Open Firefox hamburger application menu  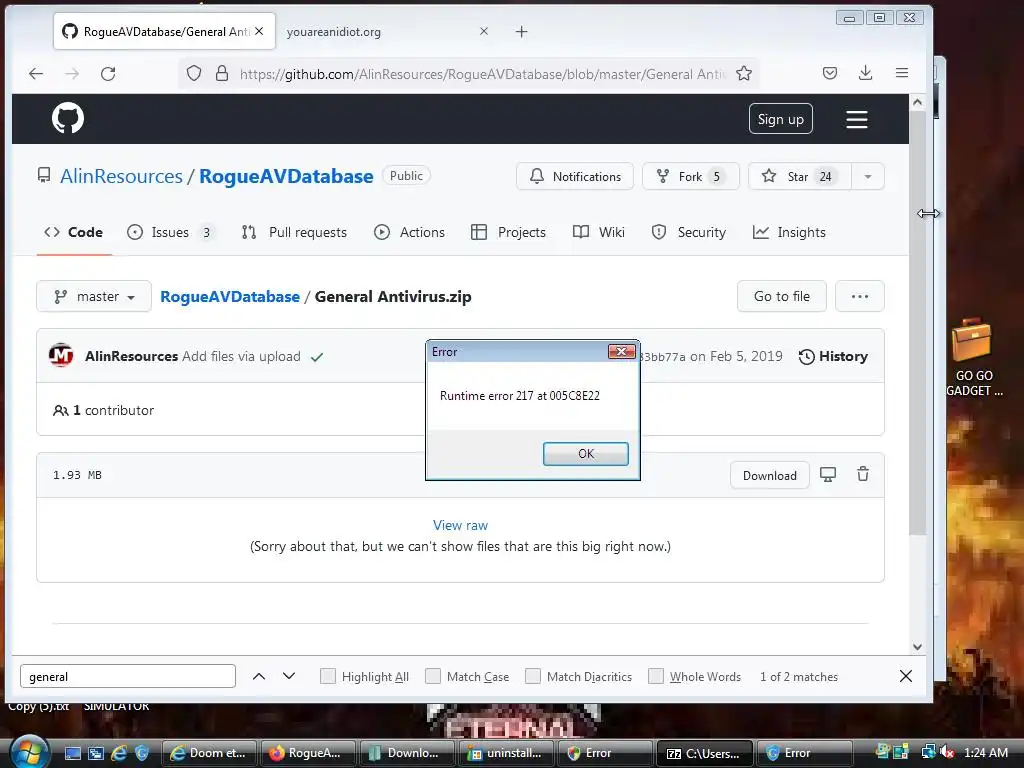click(902, 73)
